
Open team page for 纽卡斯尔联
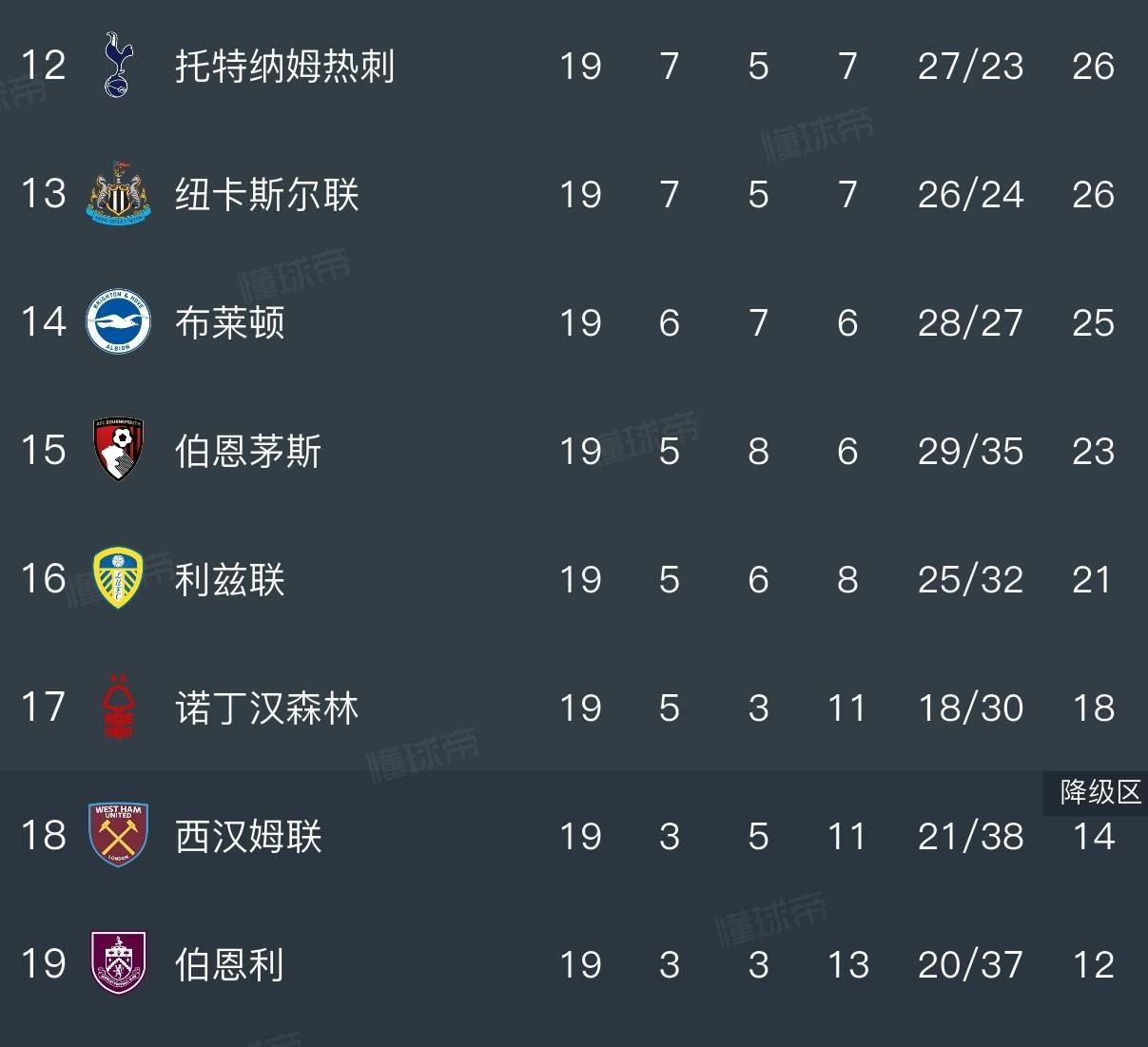(266, 195)
